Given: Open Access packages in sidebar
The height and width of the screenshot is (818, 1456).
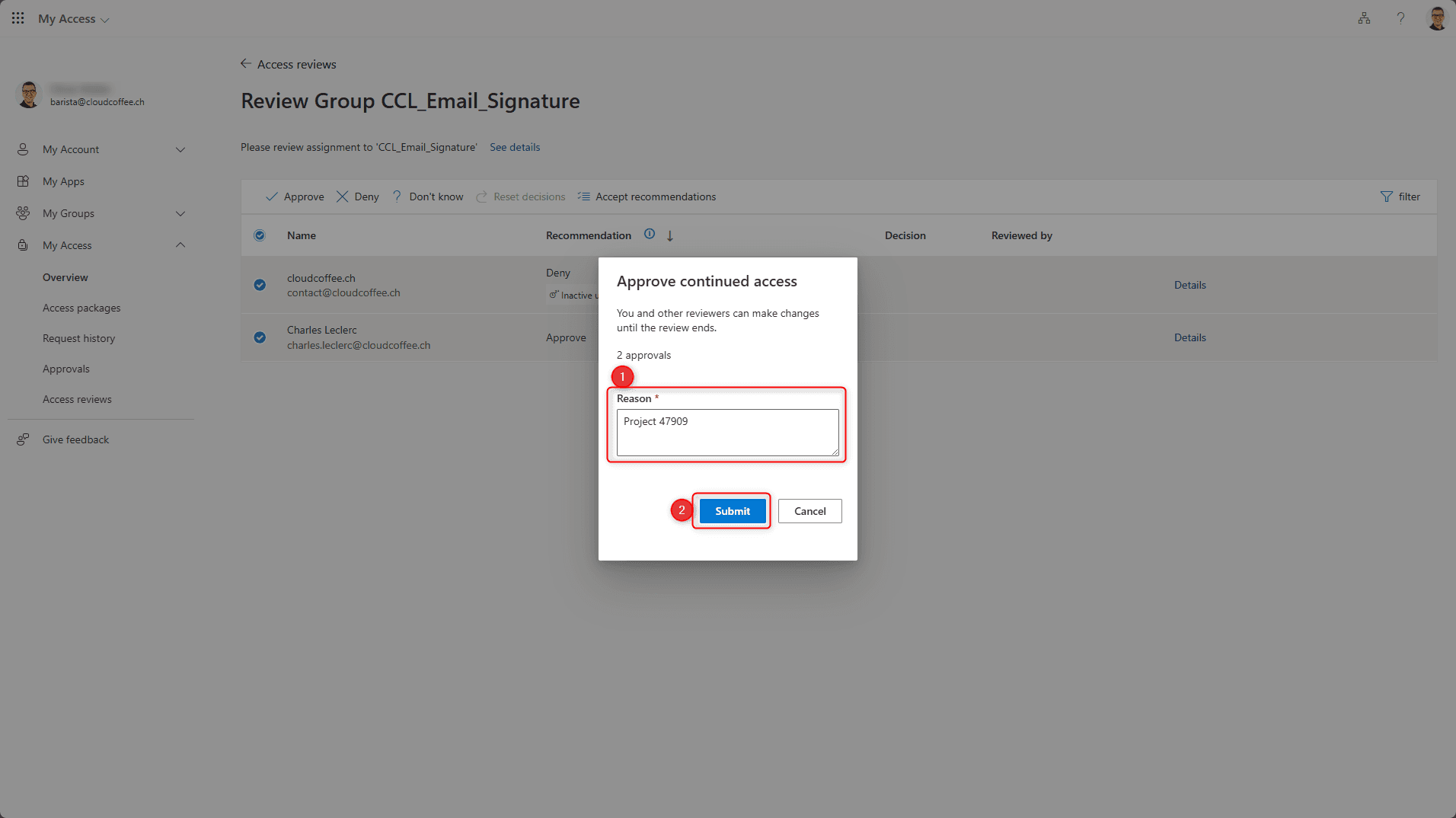Looking at the screenshot, I should click(81, 308).
